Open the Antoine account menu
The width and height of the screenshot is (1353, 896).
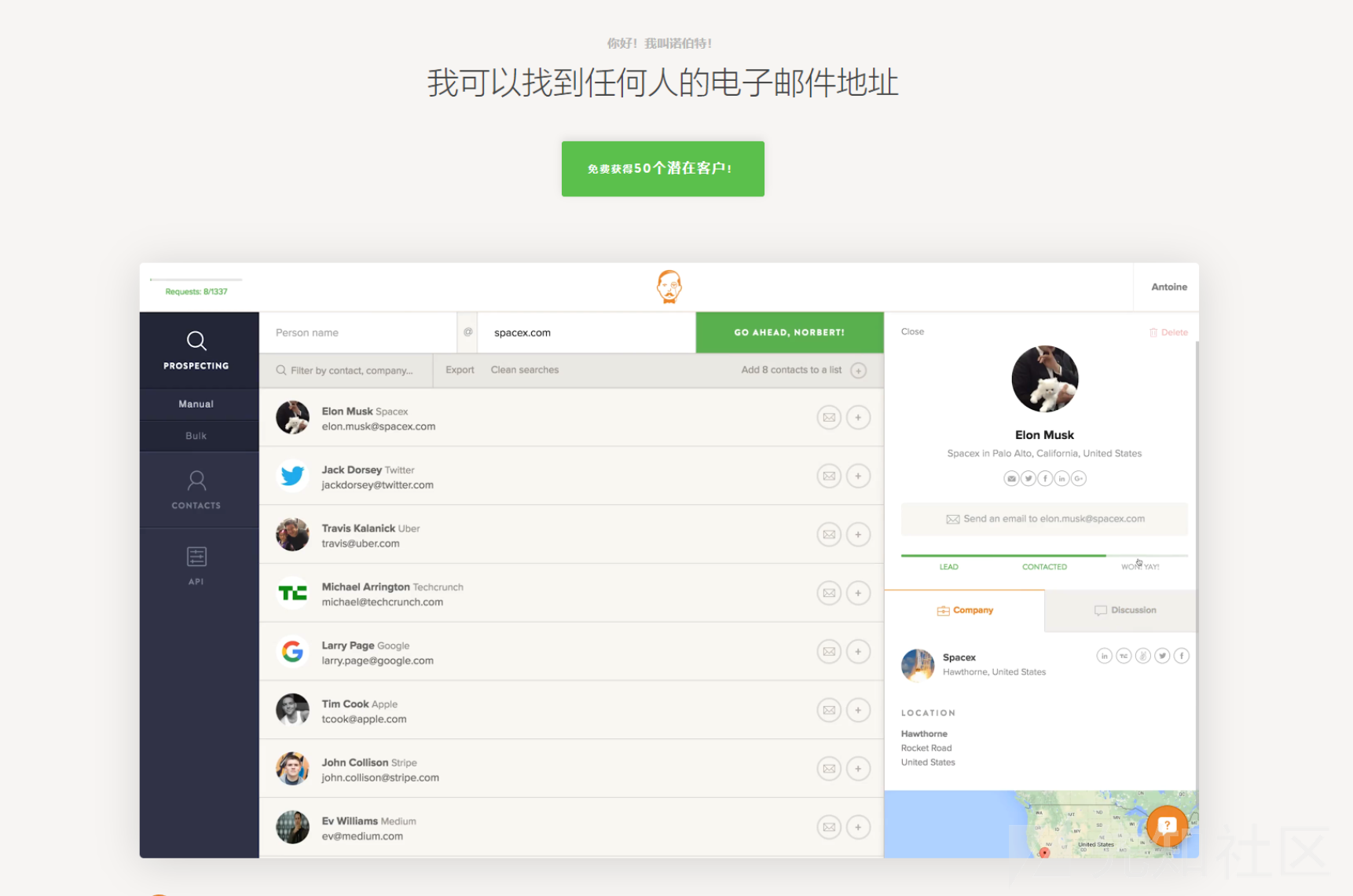pyautogui.click(x=1168, y=287)
